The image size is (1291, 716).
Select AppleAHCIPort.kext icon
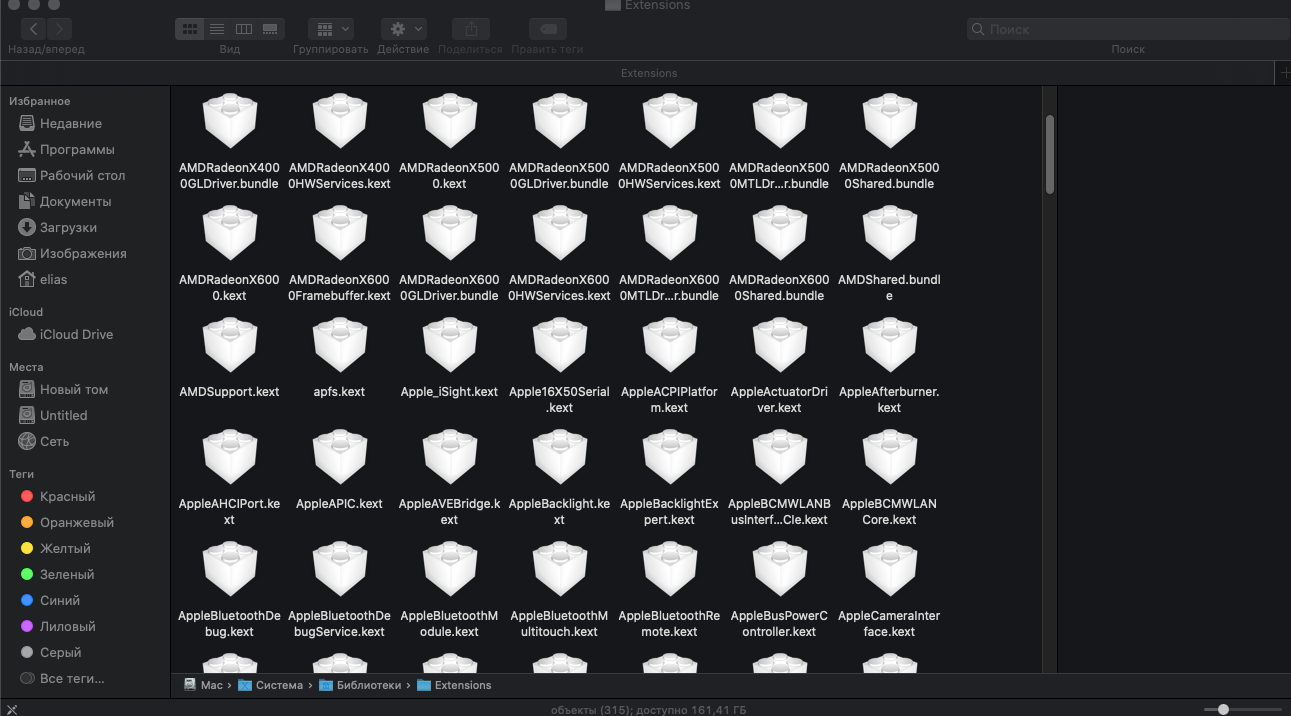[229, 458]
